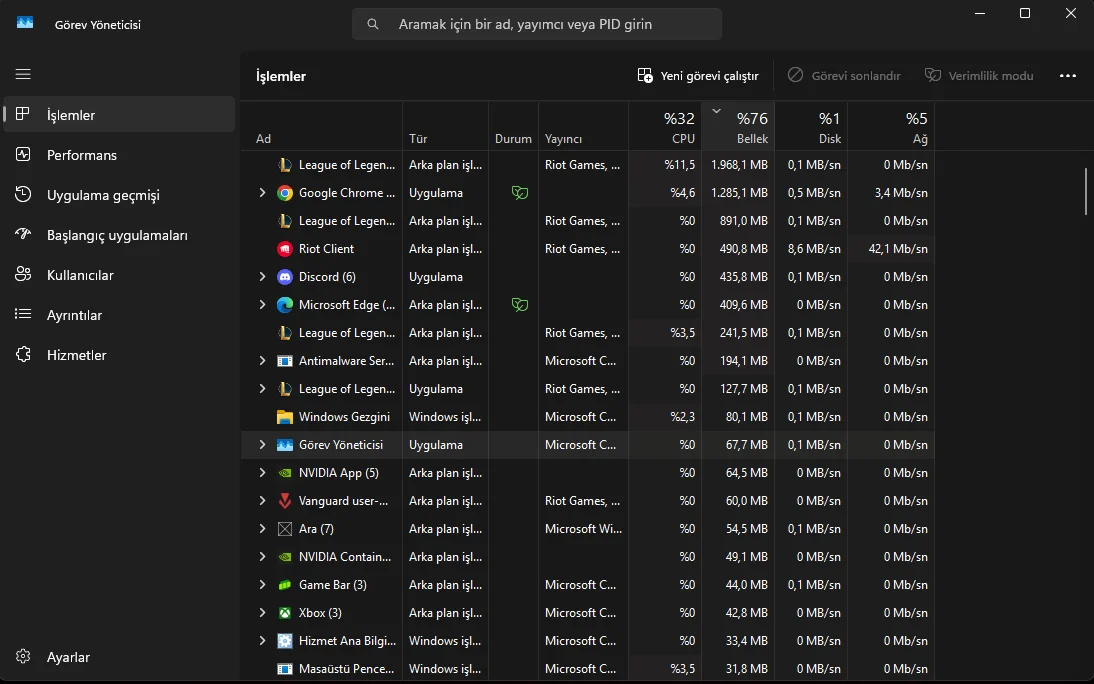Select the Windows Gezgini row name
The width and height of the screenshot is (1094, 684).
344,417
